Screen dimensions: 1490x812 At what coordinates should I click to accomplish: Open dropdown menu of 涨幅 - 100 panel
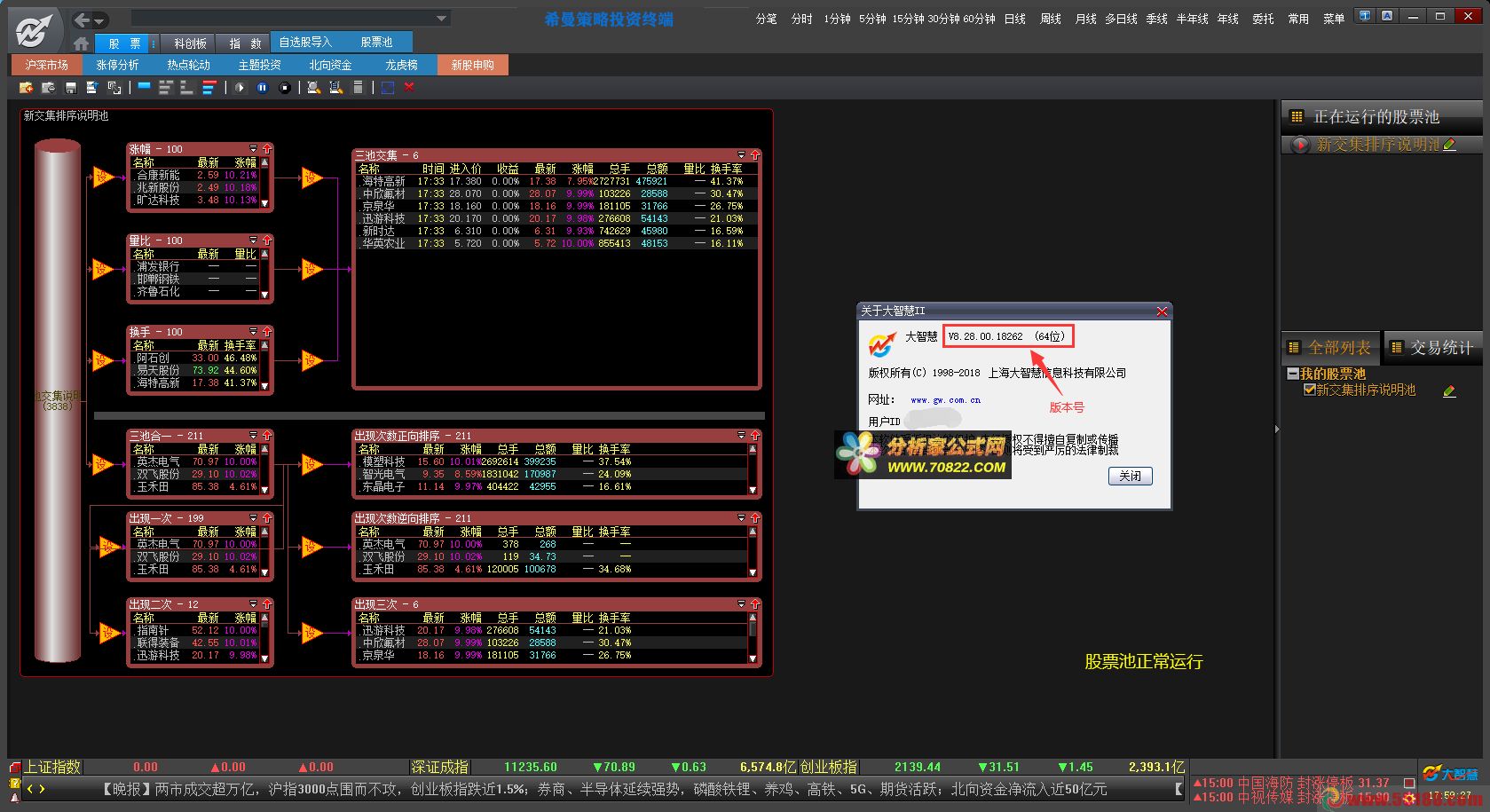tap(253, 148)
